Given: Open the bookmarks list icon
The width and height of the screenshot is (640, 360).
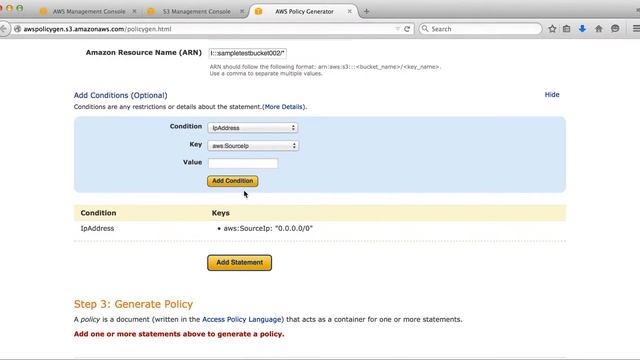Looking at the screenshot, I should tap(567, 29).
